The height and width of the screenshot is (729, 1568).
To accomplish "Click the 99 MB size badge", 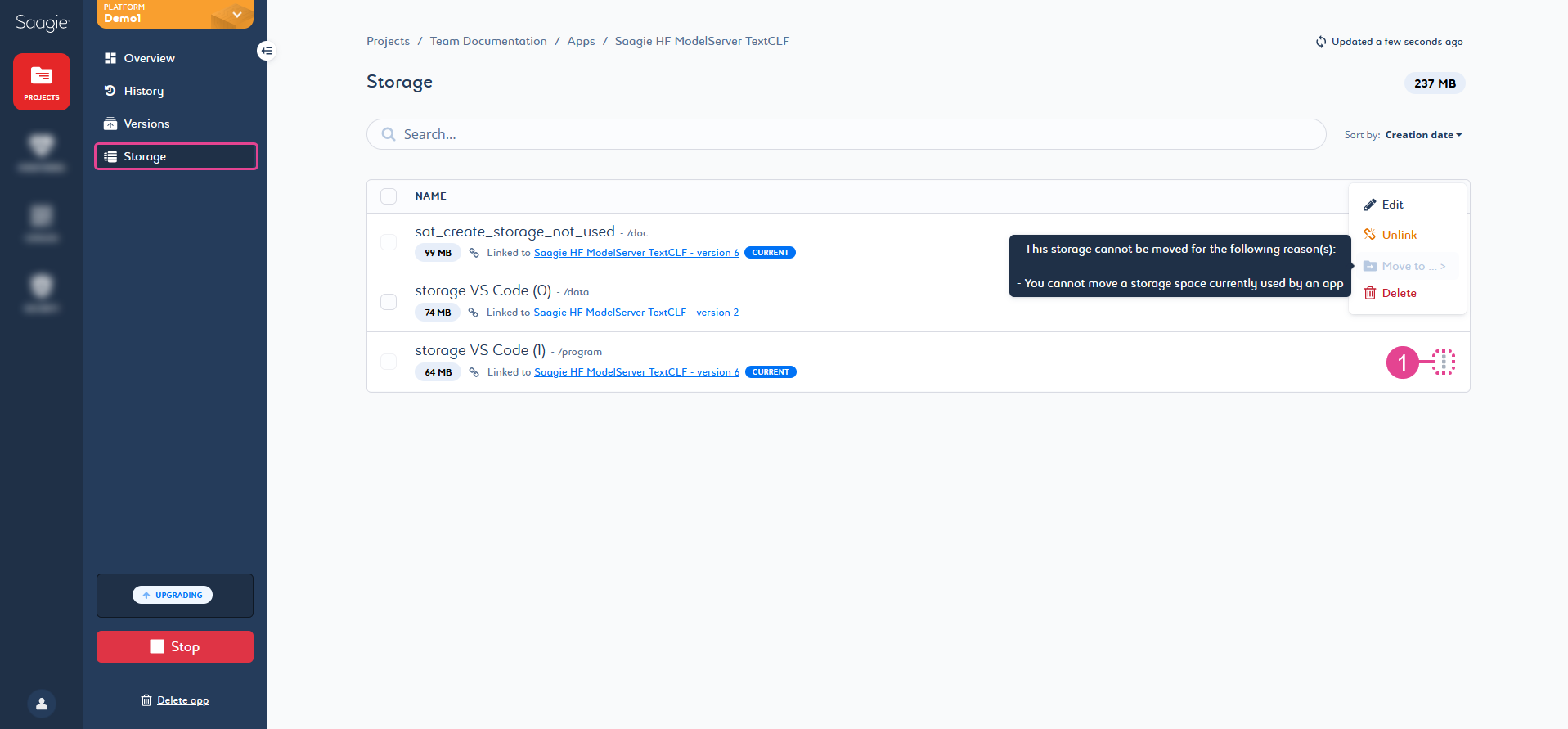I will pyautogui.click(x=438, y=253).
